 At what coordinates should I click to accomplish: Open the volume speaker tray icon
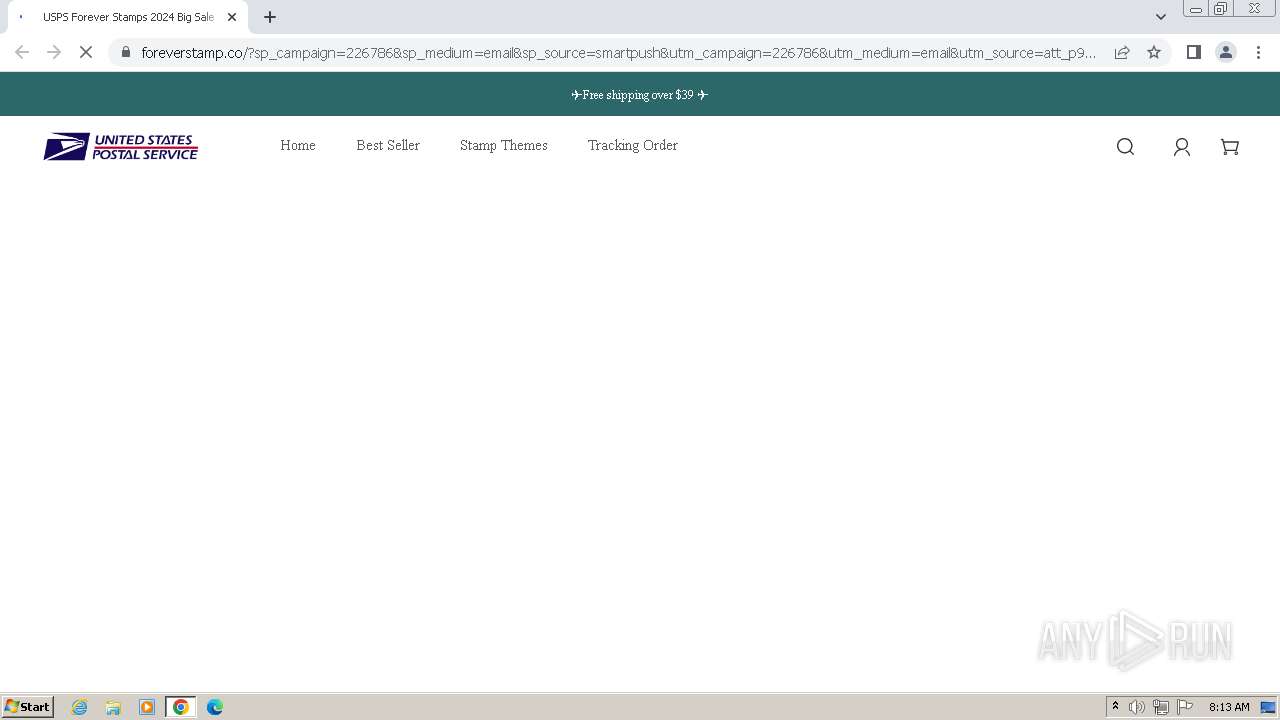[x=1137, y=707]
